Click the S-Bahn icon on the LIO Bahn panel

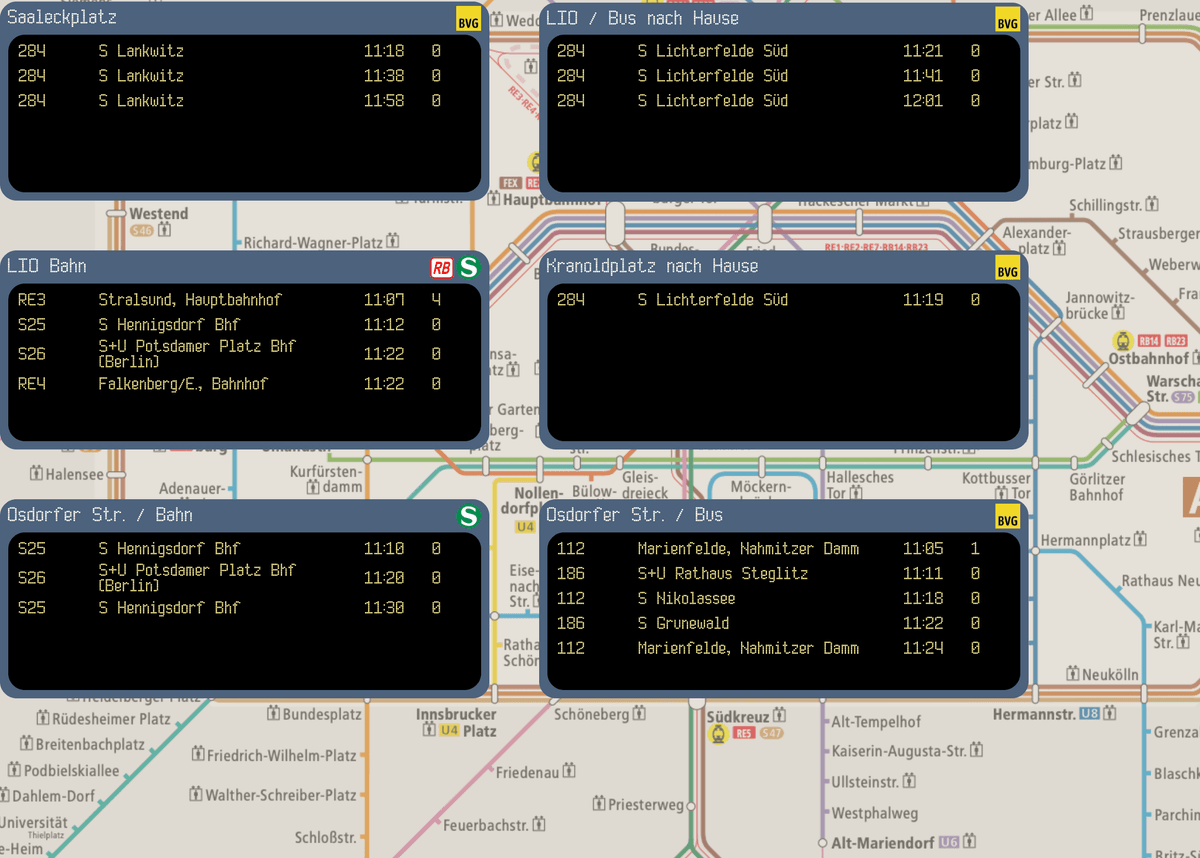468,268
